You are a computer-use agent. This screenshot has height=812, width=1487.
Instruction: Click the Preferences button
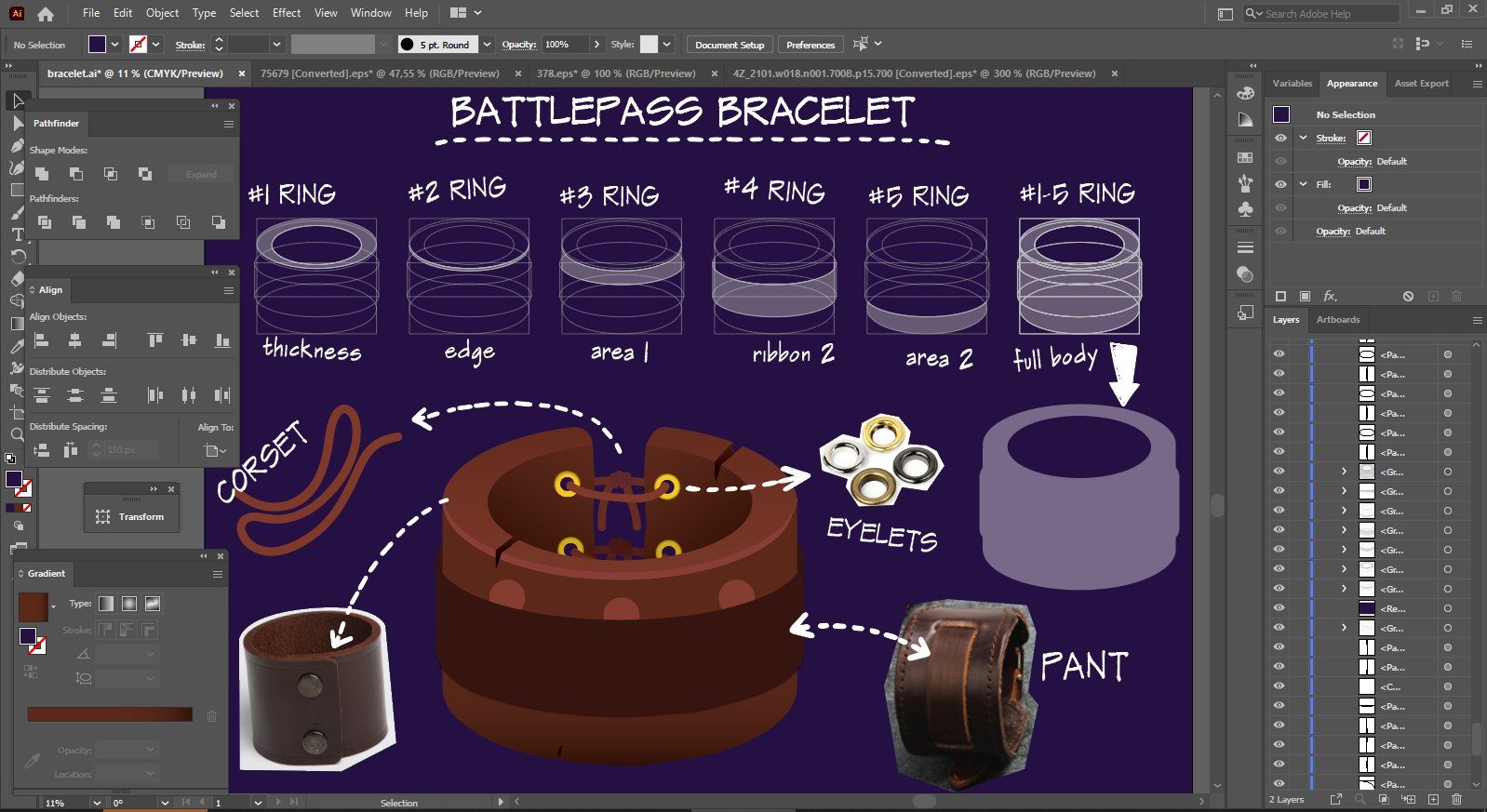[810, 45]
